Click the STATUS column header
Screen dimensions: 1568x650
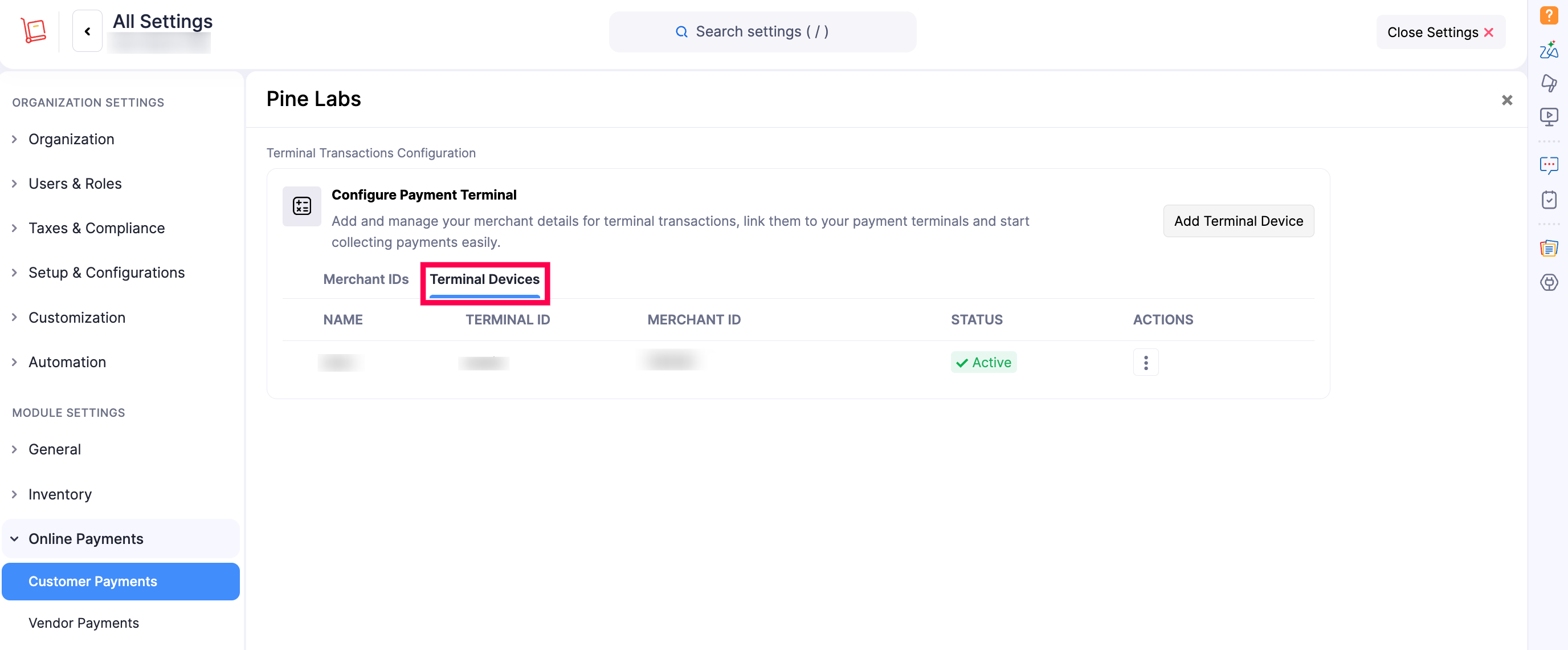pyautogui.click(x=977, y=320)
